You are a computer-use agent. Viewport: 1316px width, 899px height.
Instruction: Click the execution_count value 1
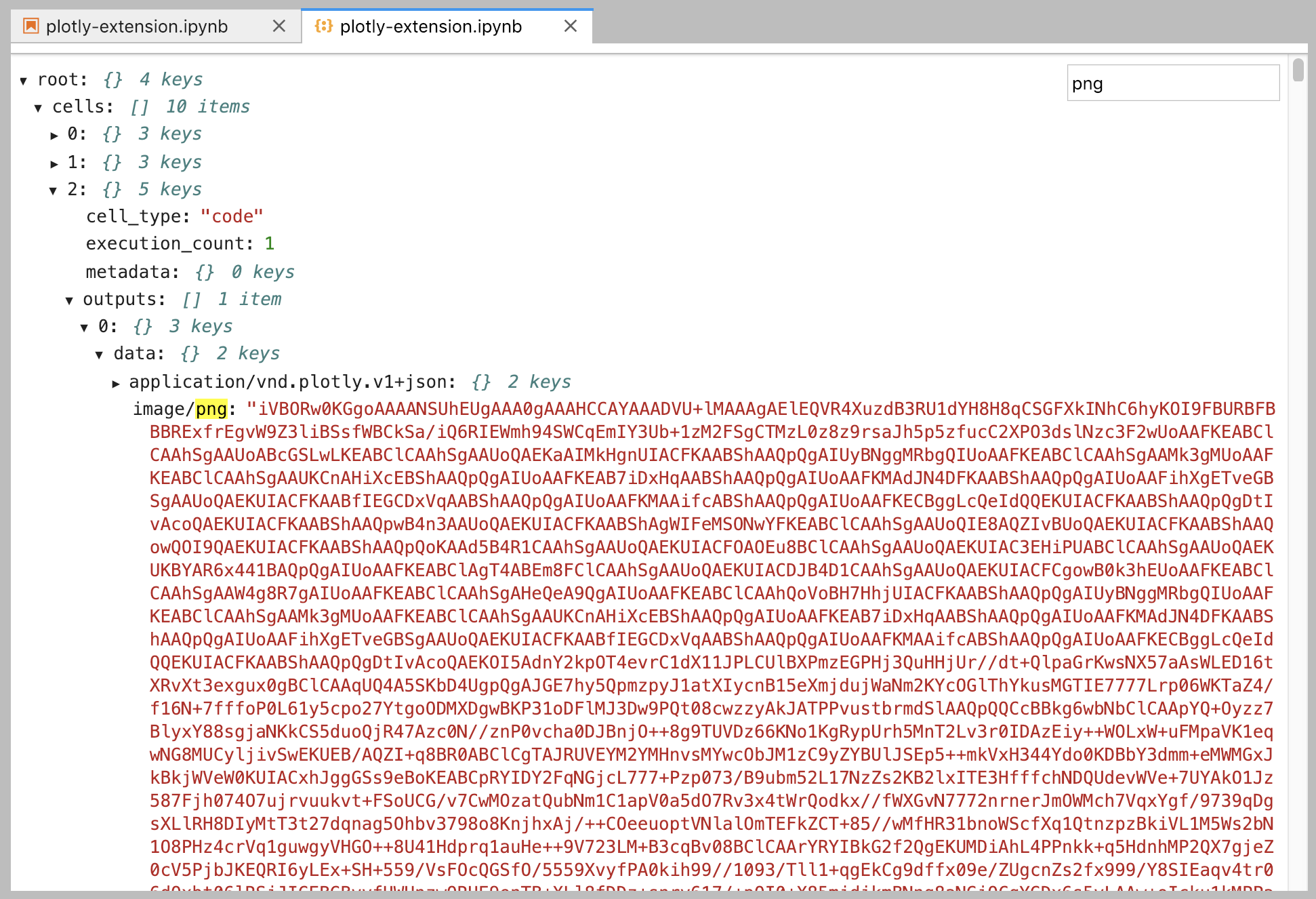[270, 243]
